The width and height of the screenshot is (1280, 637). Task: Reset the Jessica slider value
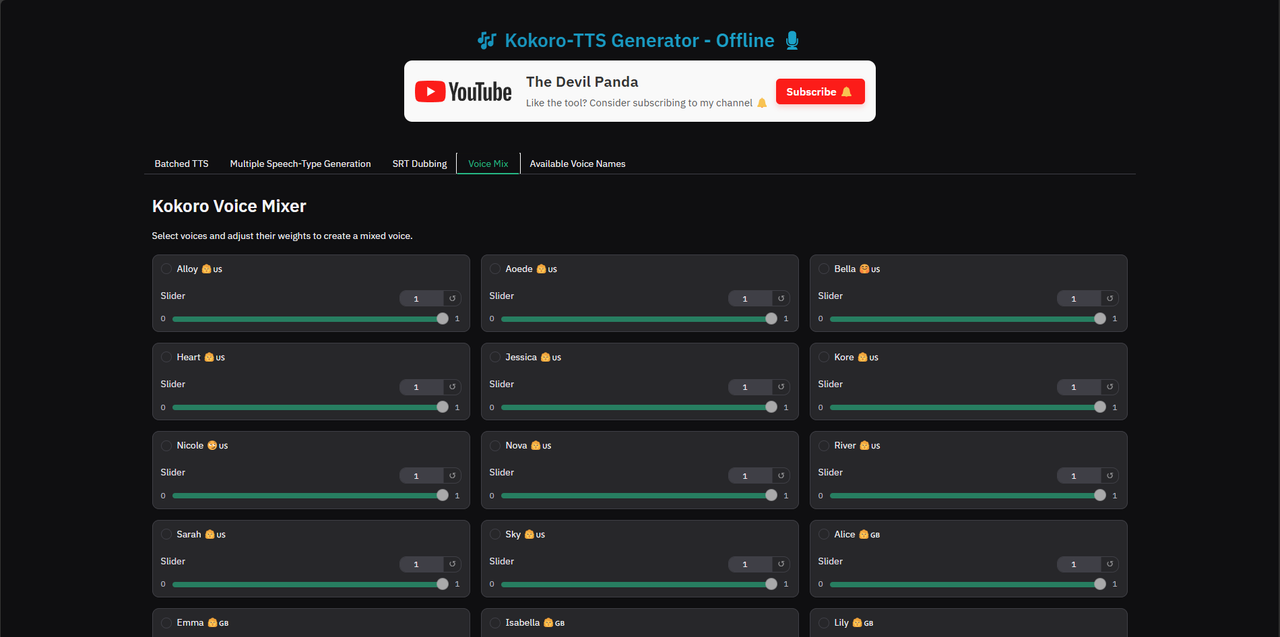tap(781, 387)
